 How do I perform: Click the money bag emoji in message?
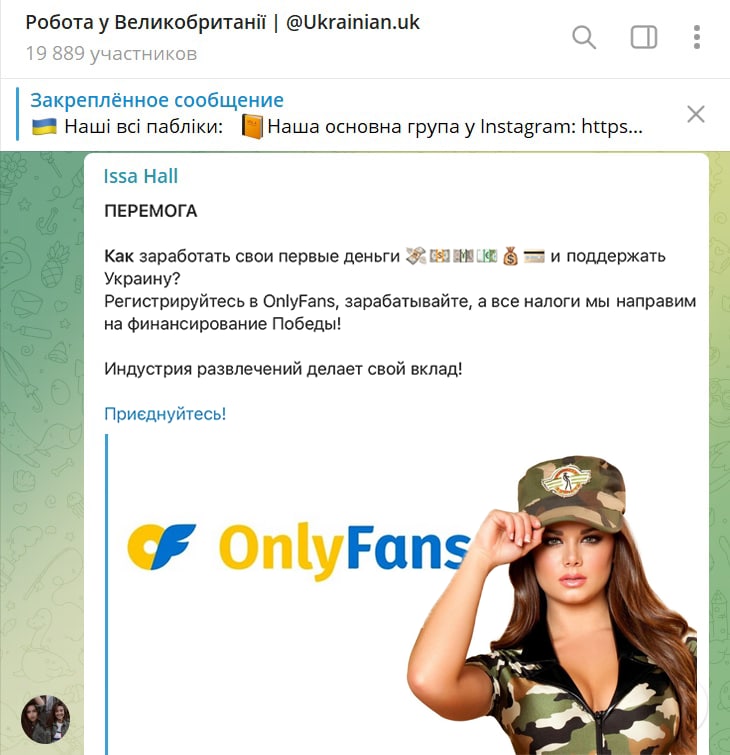(510, 256)
